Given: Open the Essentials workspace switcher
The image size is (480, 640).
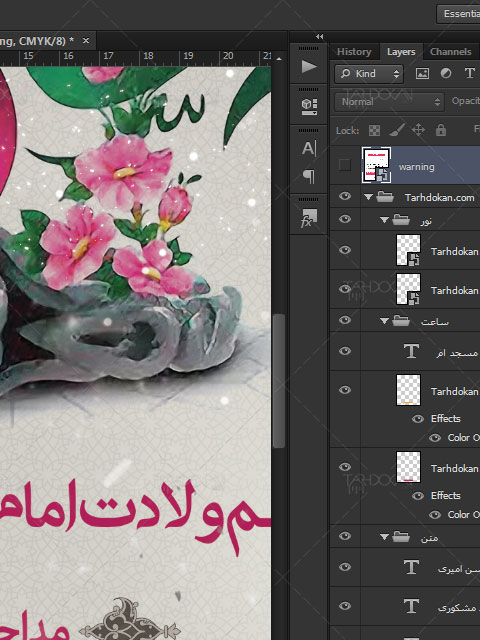Looking at the screenshot, I should click(458, 14).
